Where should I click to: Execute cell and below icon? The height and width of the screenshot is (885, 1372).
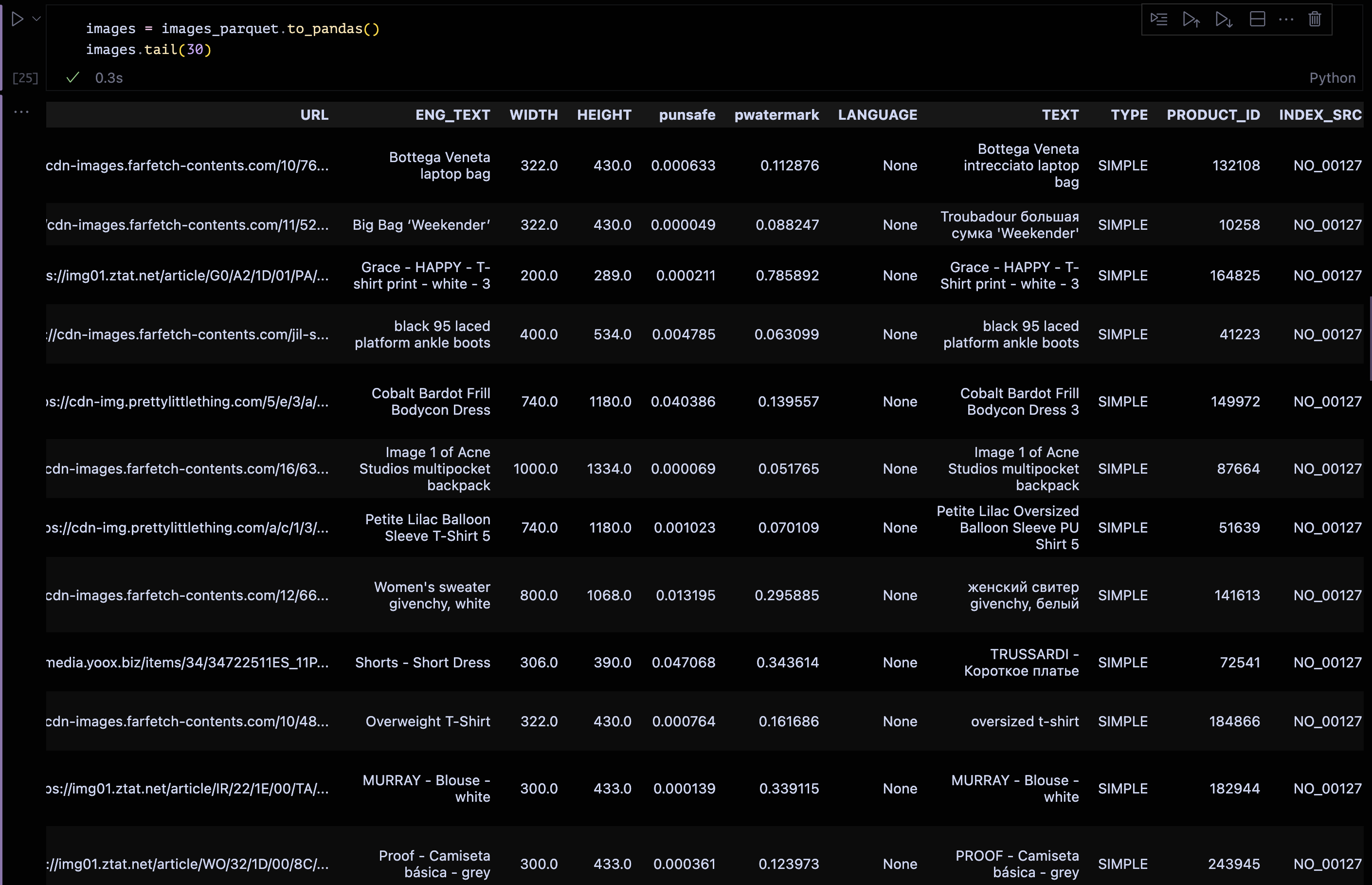[1224, 19]
